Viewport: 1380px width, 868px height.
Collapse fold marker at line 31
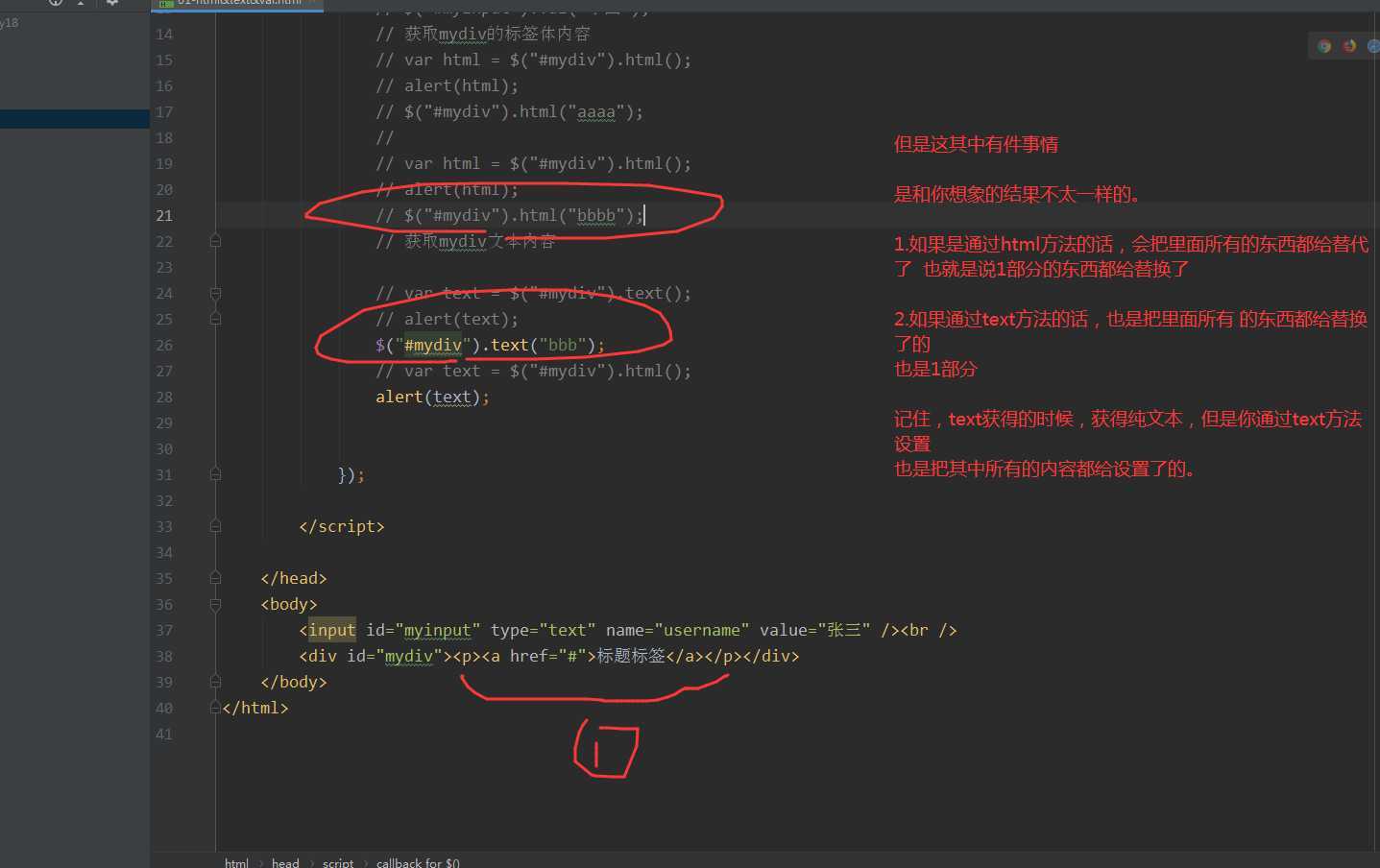coord(215,474)
